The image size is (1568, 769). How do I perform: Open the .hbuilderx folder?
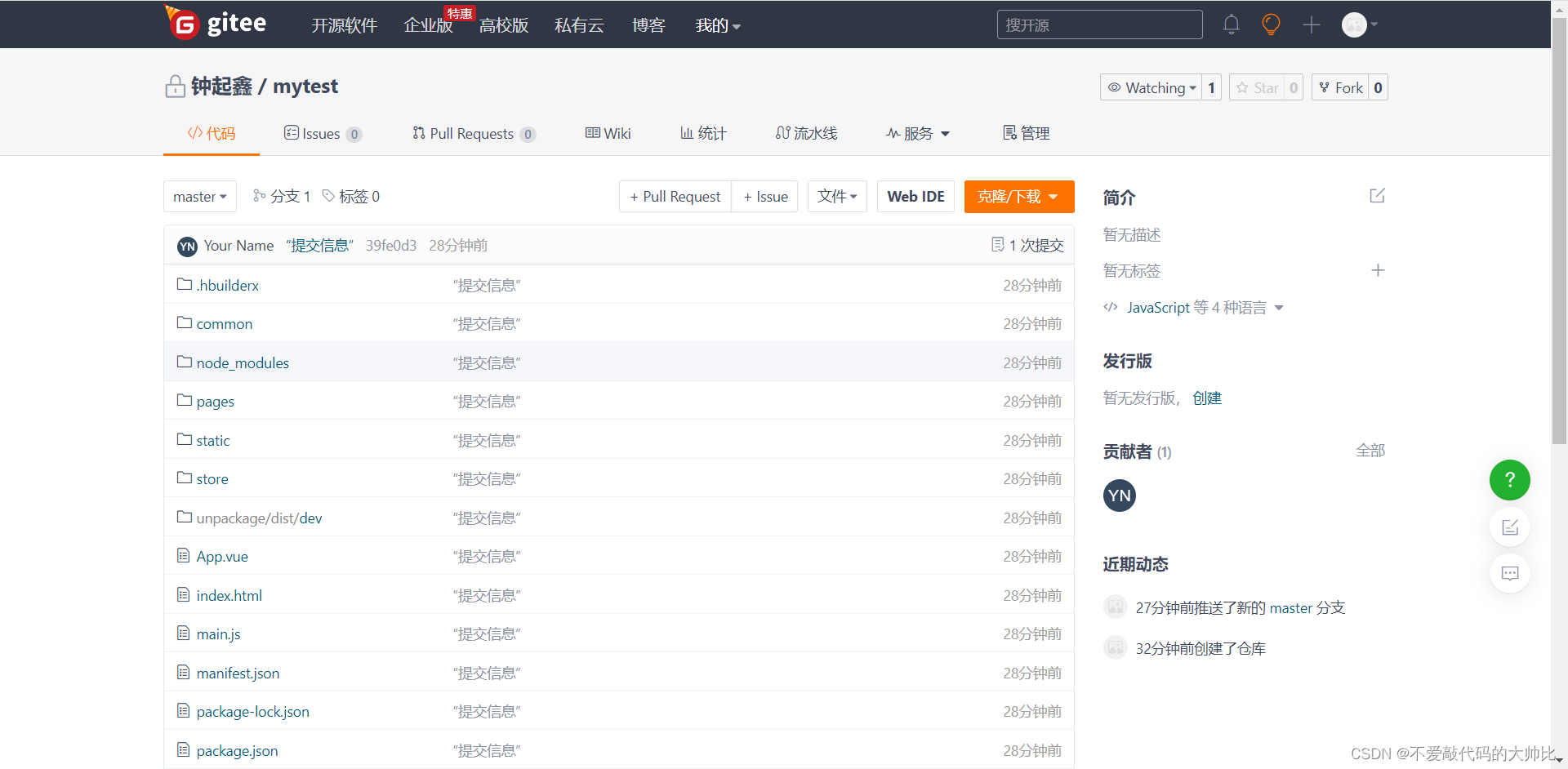[x=228, y=285]
